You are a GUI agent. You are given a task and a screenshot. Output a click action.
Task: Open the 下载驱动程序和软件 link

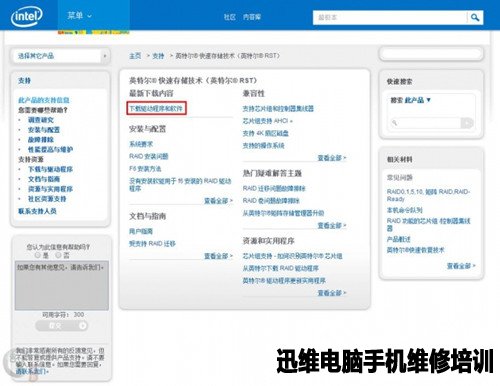tap(156, 109)
